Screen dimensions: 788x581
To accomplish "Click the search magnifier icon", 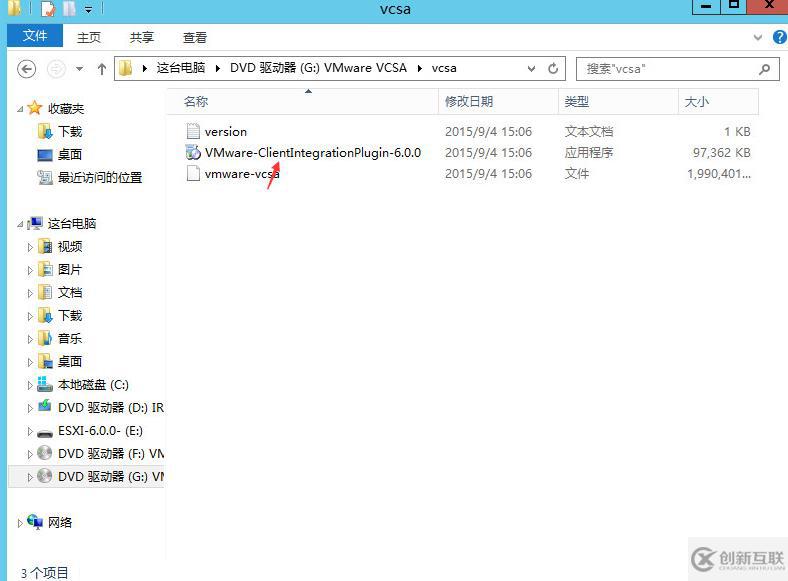I will click(764, 69).
